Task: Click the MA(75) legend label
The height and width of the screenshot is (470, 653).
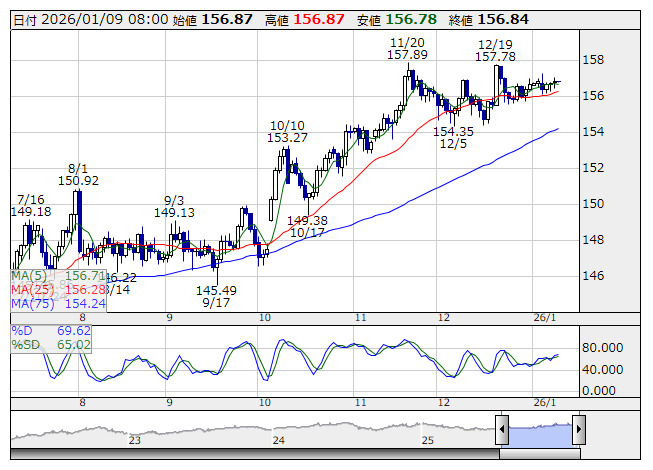Action: click(32, 303)
